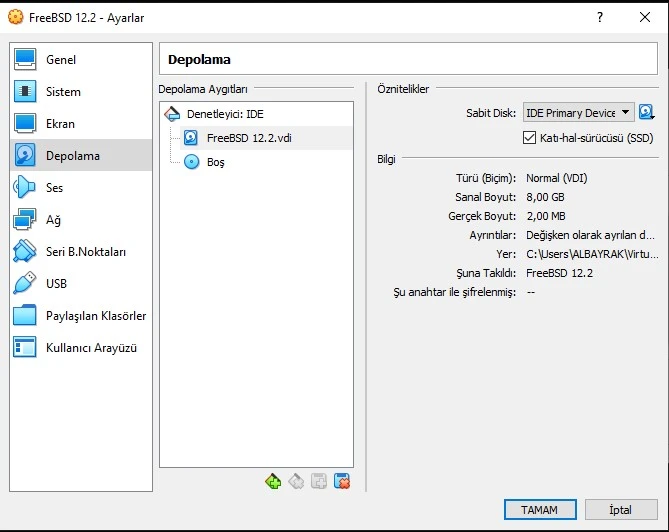Click the Ekran display icon

click(x=25, y=123)
